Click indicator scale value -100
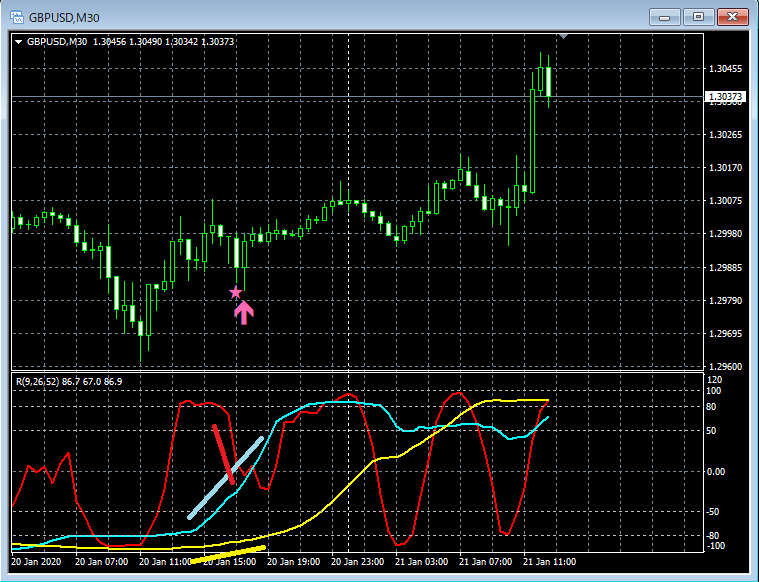The width and height of the screenshot is (759, 582). tap(714, 546)
